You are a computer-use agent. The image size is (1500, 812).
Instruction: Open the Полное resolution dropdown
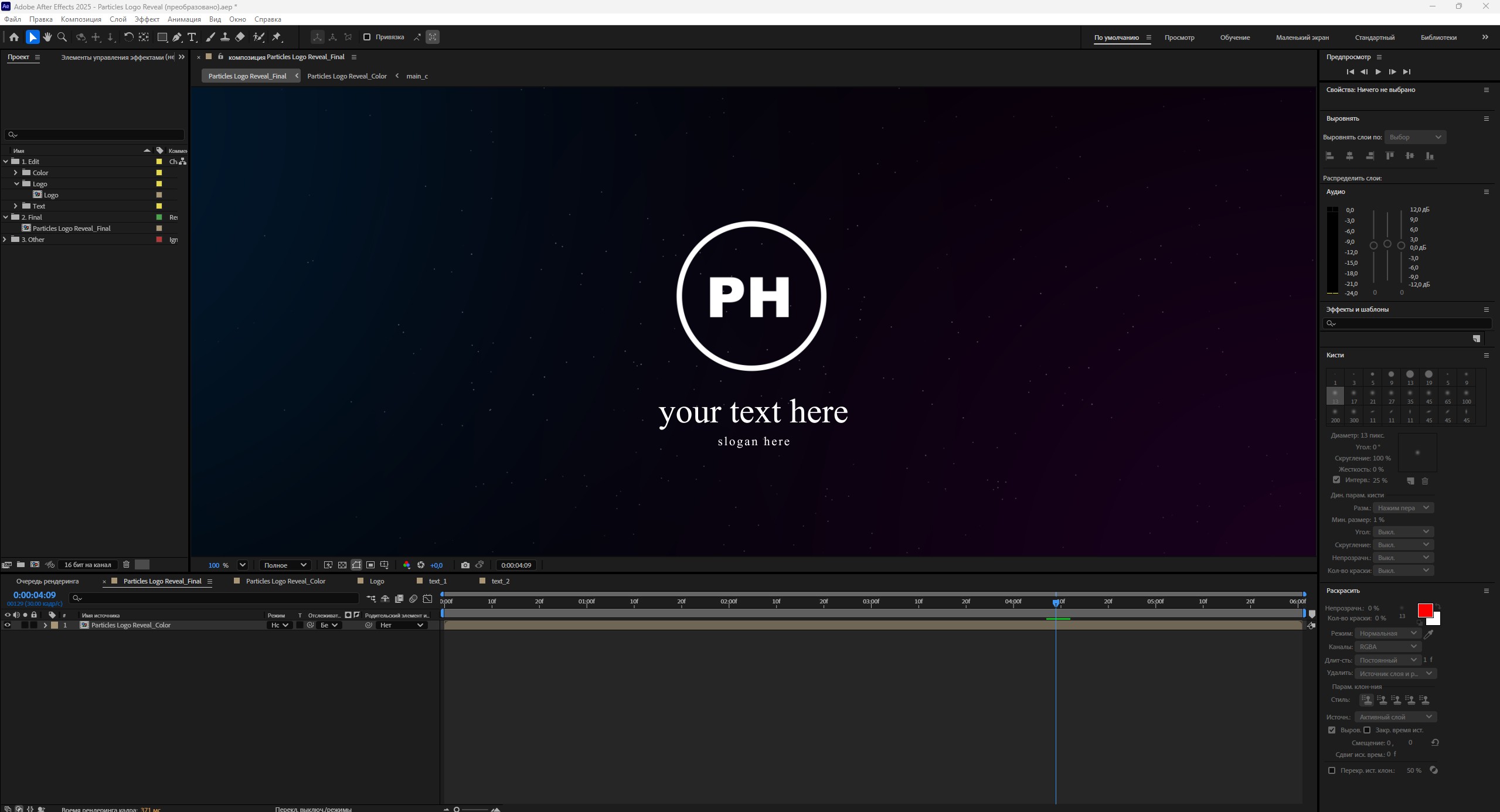pos(285,565)
